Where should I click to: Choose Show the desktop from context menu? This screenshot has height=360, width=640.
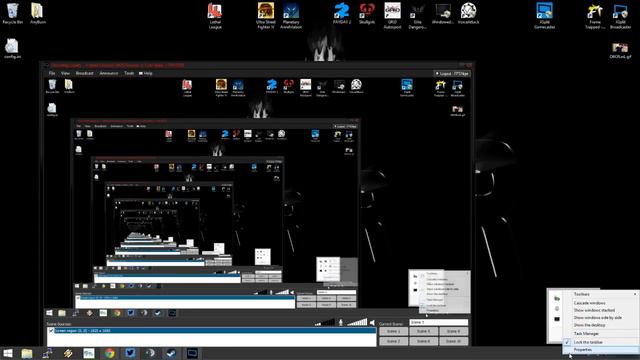pos(600,325)
